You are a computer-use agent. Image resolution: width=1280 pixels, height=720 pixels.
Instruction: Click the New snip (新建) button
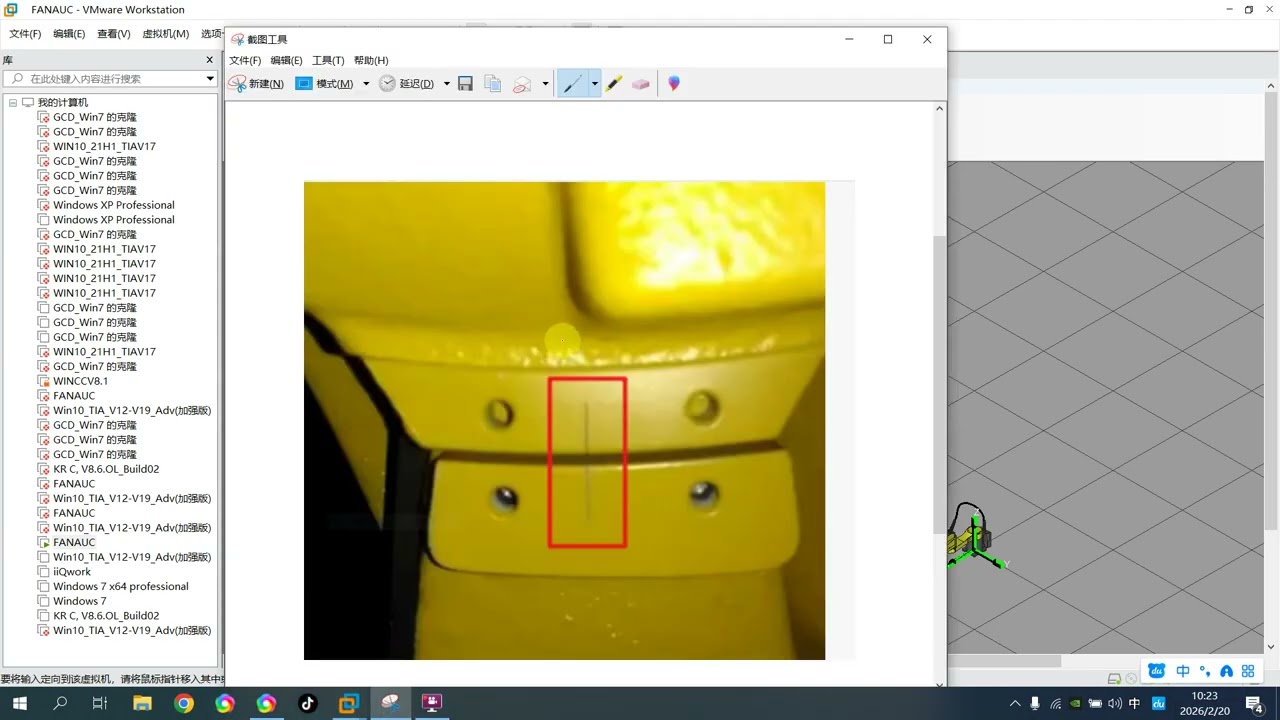pyautogui.click(x=257, y=84)
